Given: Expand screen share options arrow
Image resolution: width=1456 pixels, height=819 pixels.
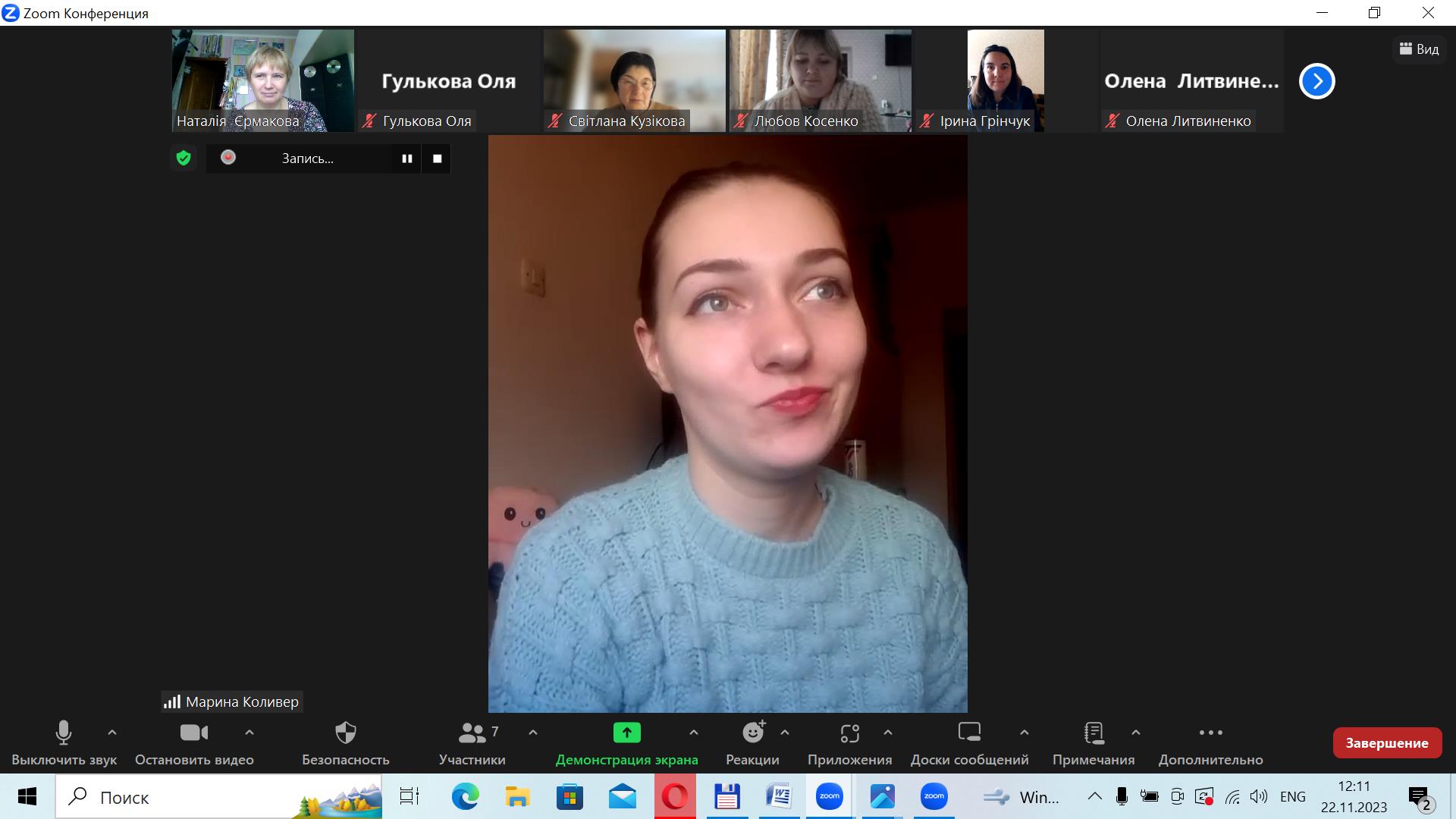Looking at the screenshot, I should pyautogui.click(x=693, y=733).
